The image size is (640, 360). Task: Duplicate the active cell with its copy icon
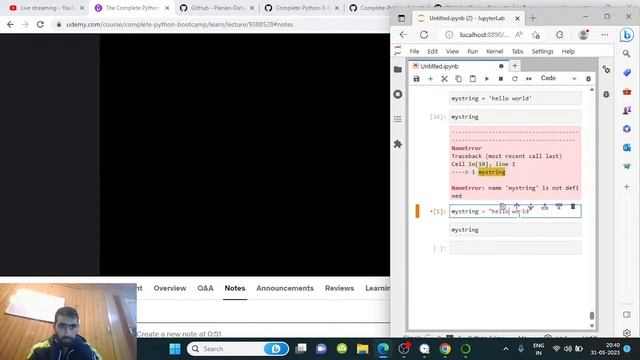[503, 207]
